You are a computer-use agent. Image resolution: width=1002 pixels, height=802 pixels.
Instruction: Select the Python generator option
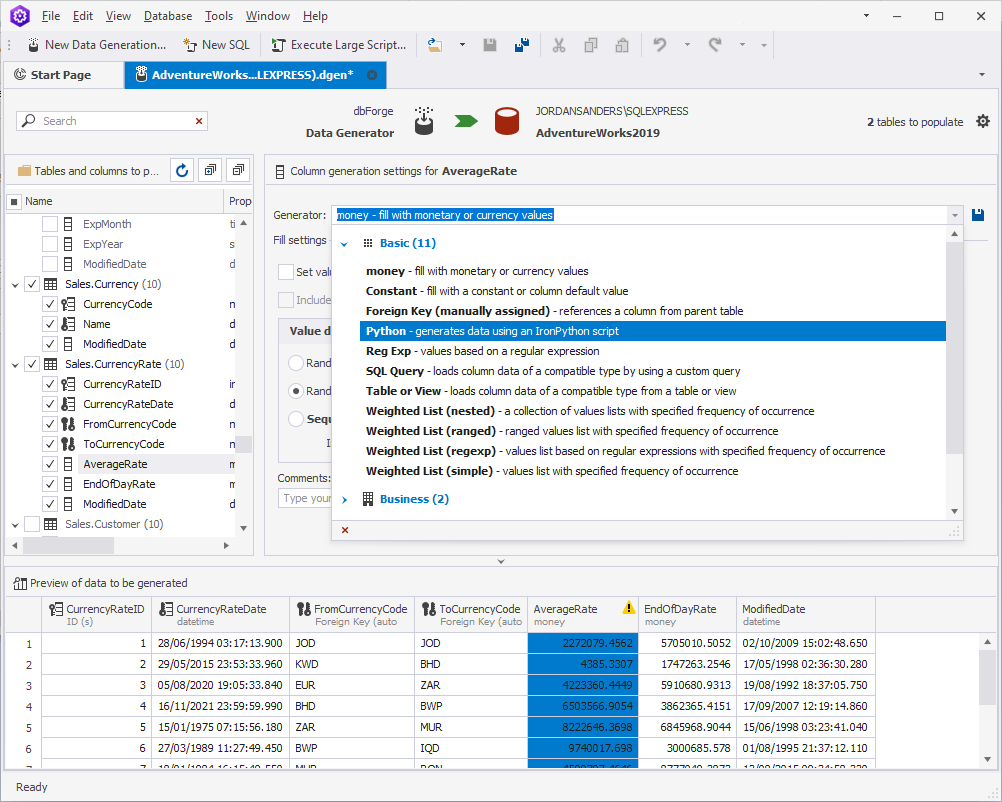click(x=652, y=331)
